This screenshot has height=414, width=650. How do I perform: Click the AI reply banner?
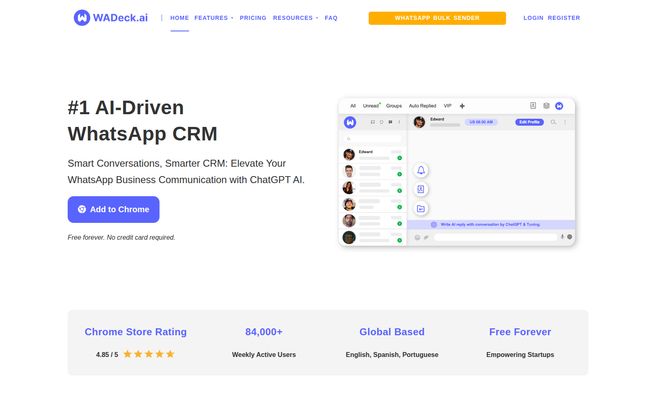point(491,224)
